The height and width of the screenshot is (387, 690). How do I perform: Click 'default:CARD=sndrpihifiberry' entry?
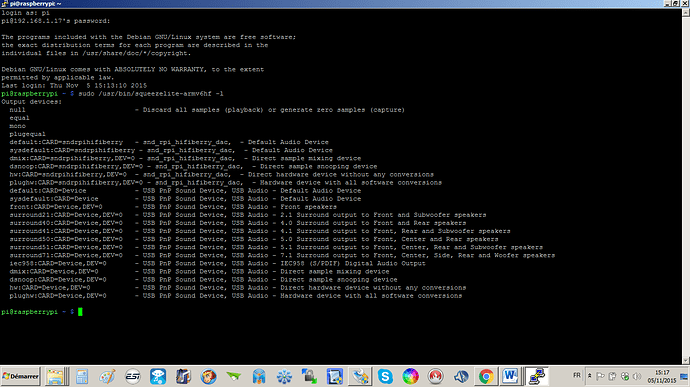66,142
